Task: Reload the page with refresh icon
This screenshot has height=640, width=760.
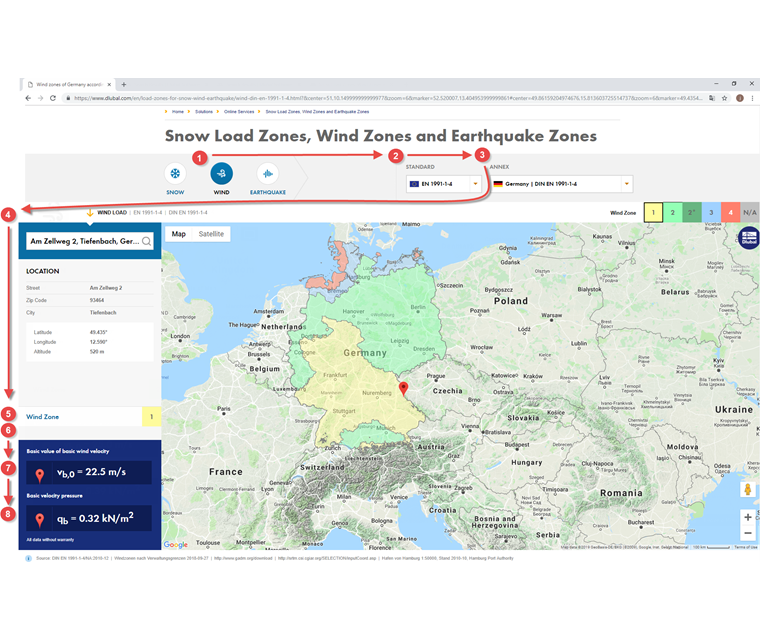Action: (x=52, y=98)
